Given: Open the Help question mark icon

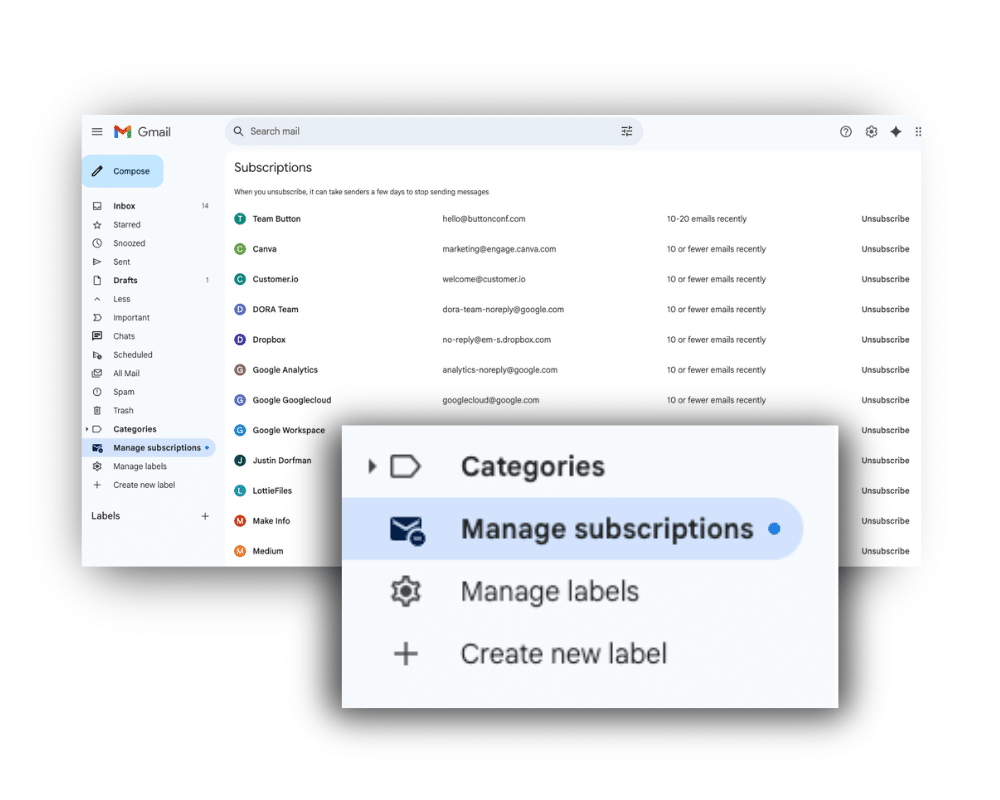Looking at the screenshot, I should point(846,132).
